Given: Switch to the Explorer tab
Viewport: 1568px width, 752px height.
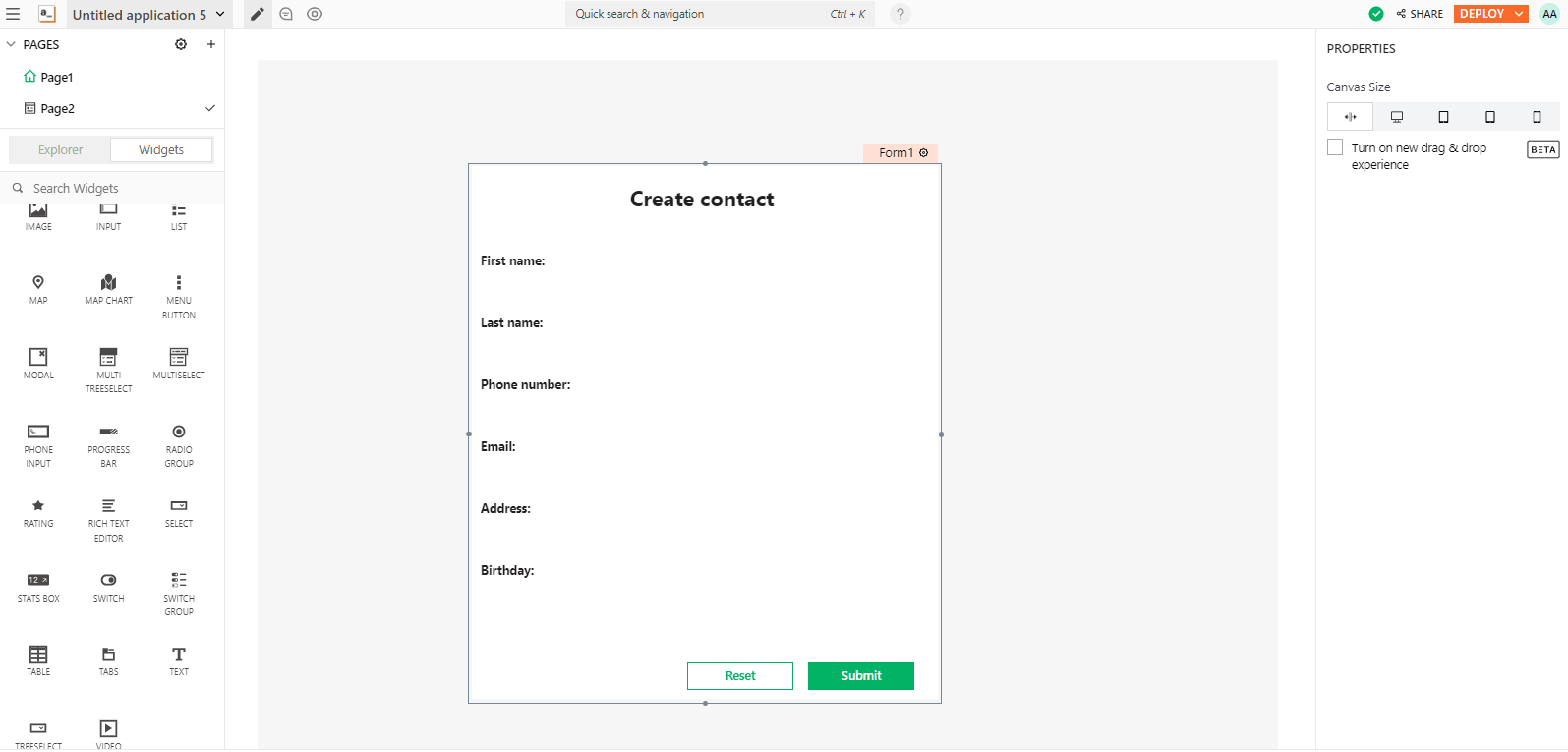Looking at the screenshot, I should pyautogui.click(x=60, y=150).
